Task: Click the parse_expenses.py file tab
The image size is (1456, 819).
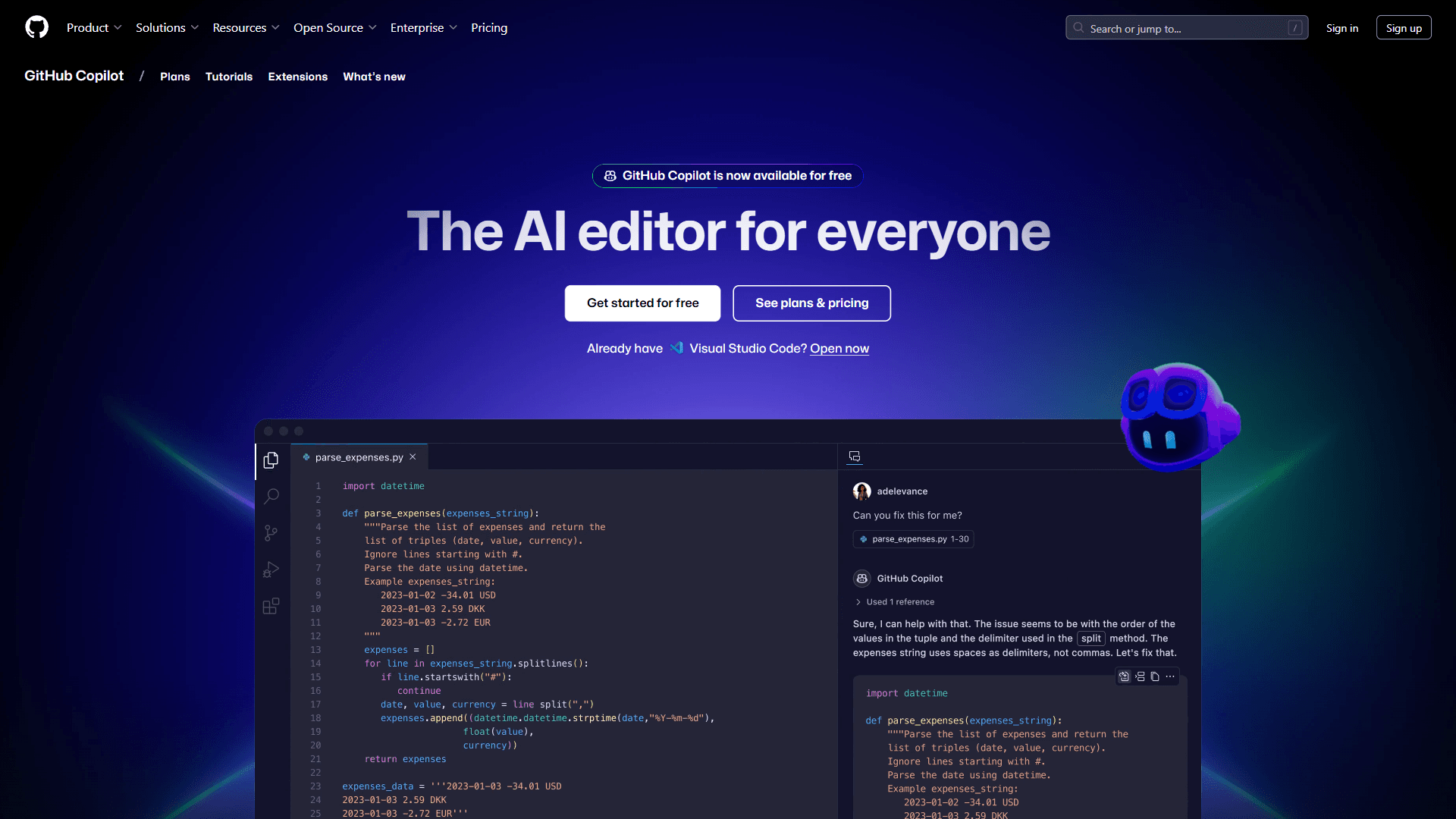Action: [x=357, y=457]
